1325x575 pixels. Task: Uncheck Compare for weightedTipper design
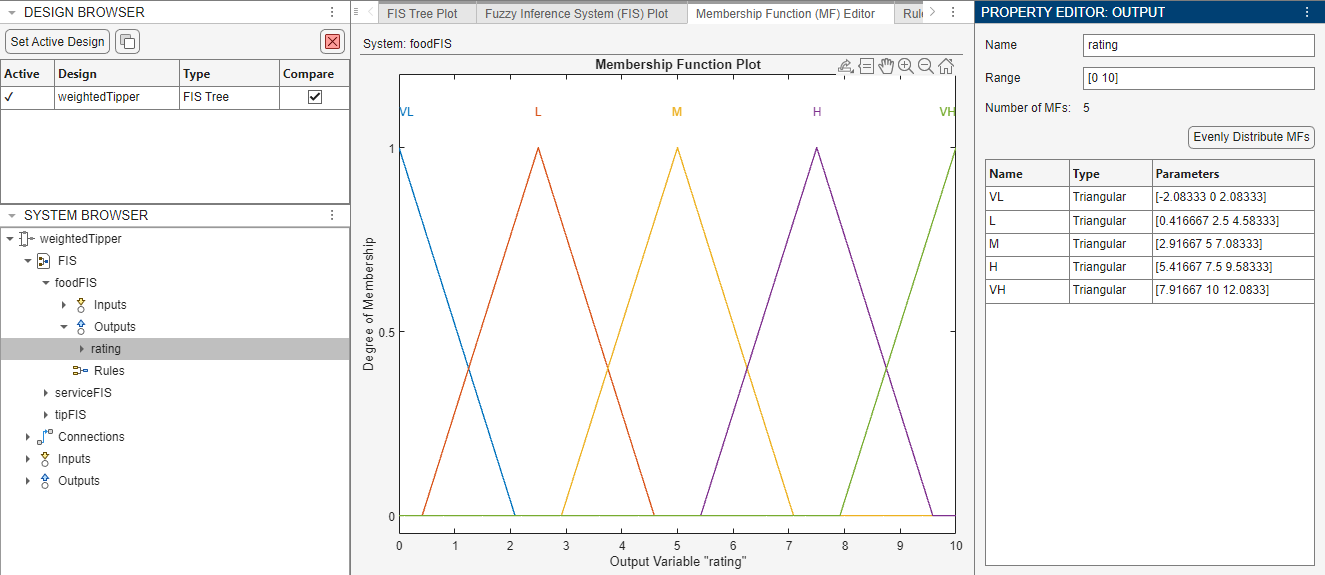tap(315, 97)
